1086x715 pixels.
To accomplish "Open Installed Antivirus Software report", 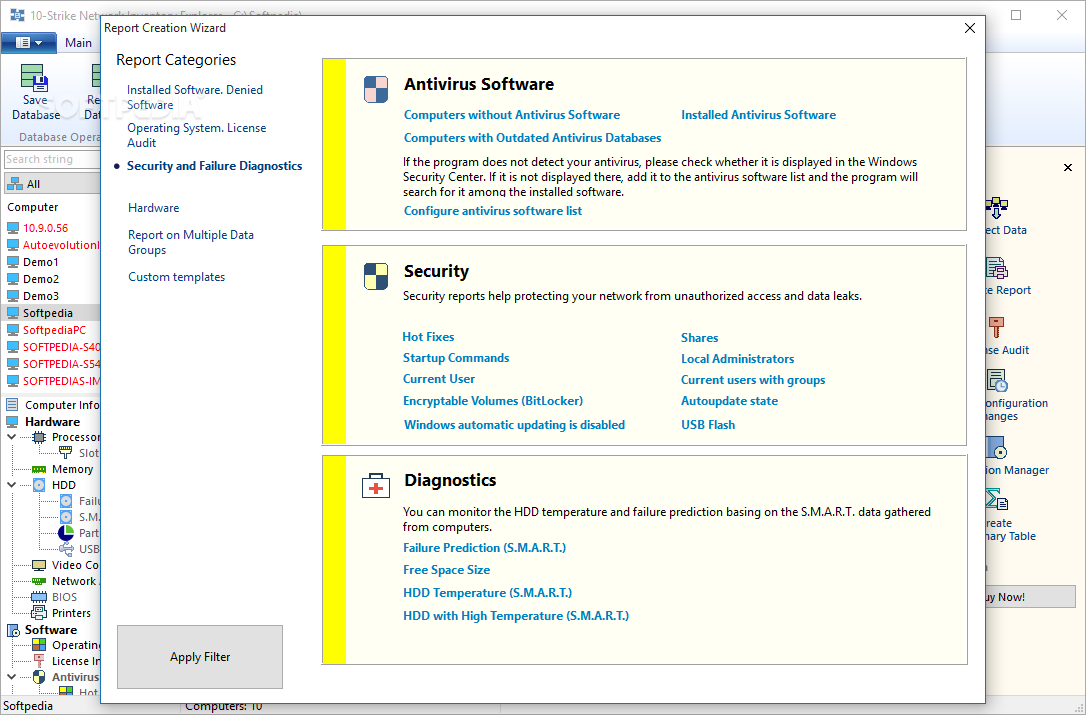I will (758, 115).
